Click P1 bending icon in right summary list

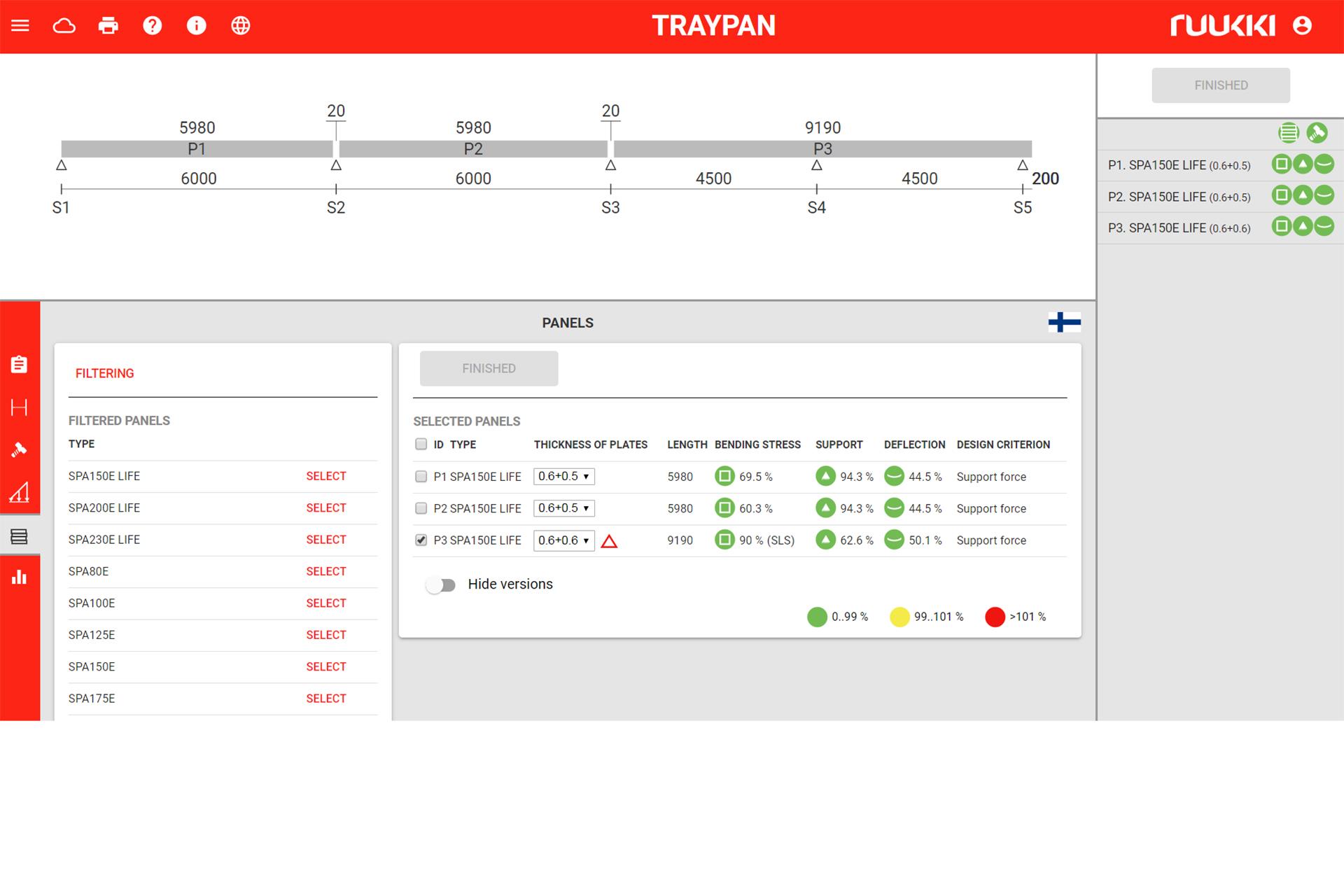click(x=1282, y=164)
